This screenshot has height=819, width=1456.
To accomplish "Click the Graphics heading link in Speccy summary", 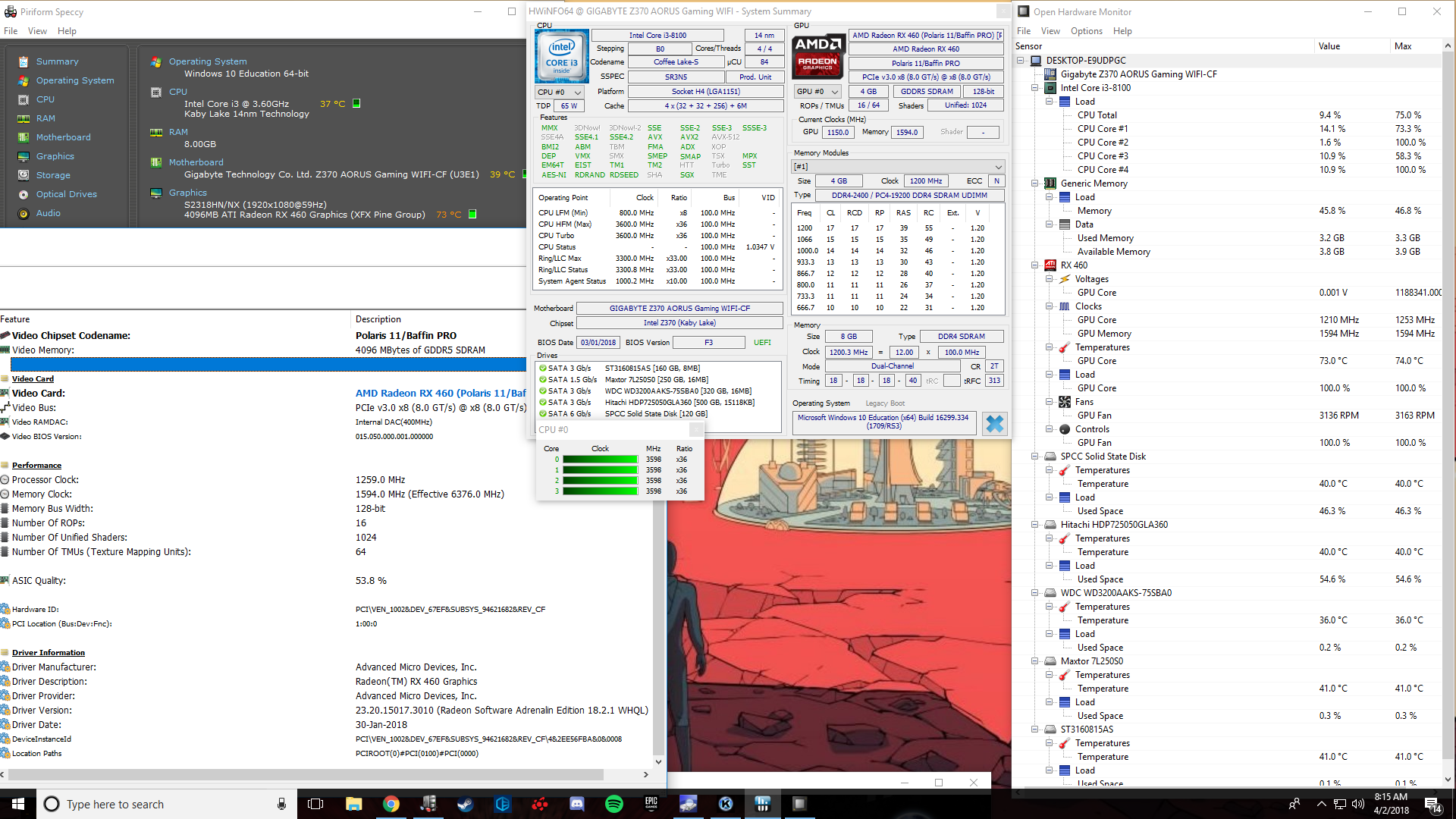I will point(187,193).
